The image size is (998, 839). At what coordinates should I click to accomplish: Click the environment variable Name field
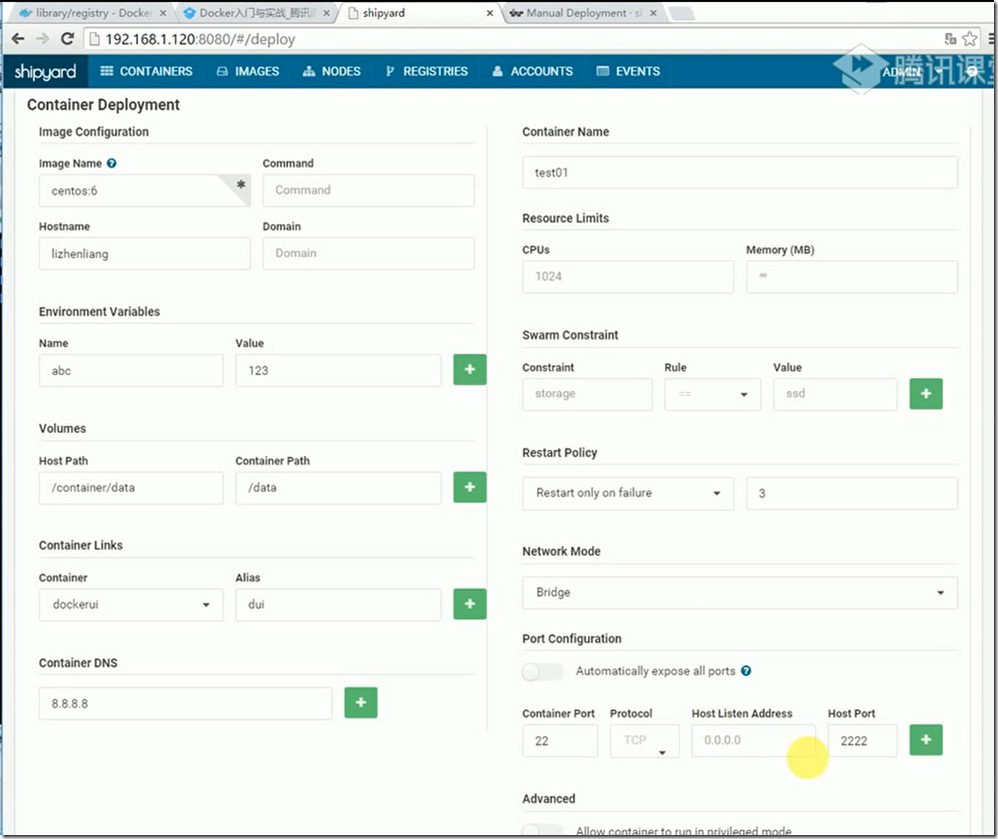(131, 370)
